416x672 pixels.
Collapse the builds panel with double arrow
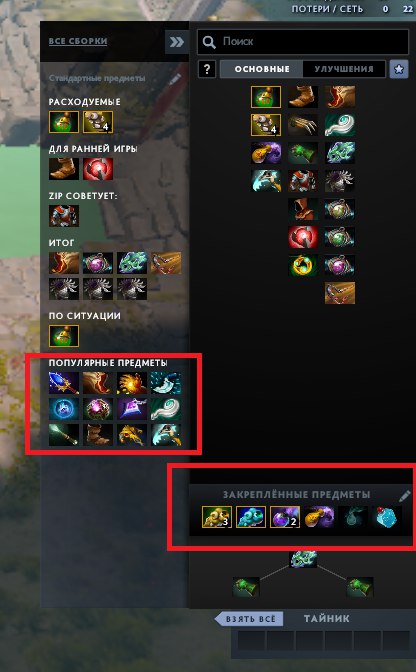177,42
